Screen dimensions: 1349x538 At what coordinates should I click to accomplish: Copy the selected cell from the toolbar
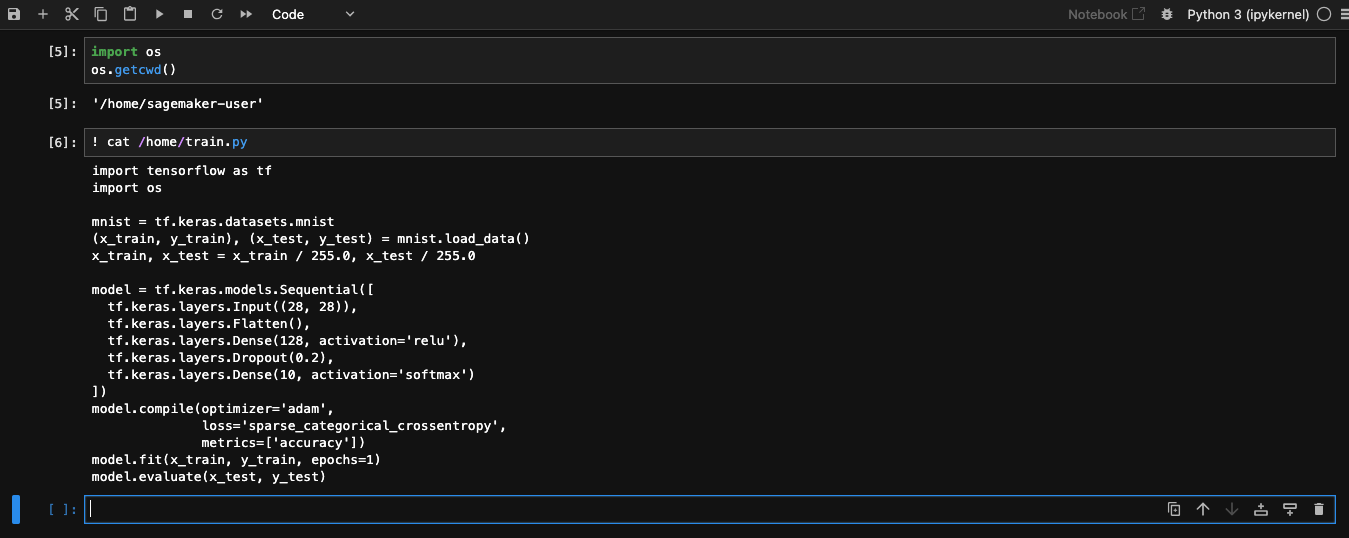pos(101,15)
